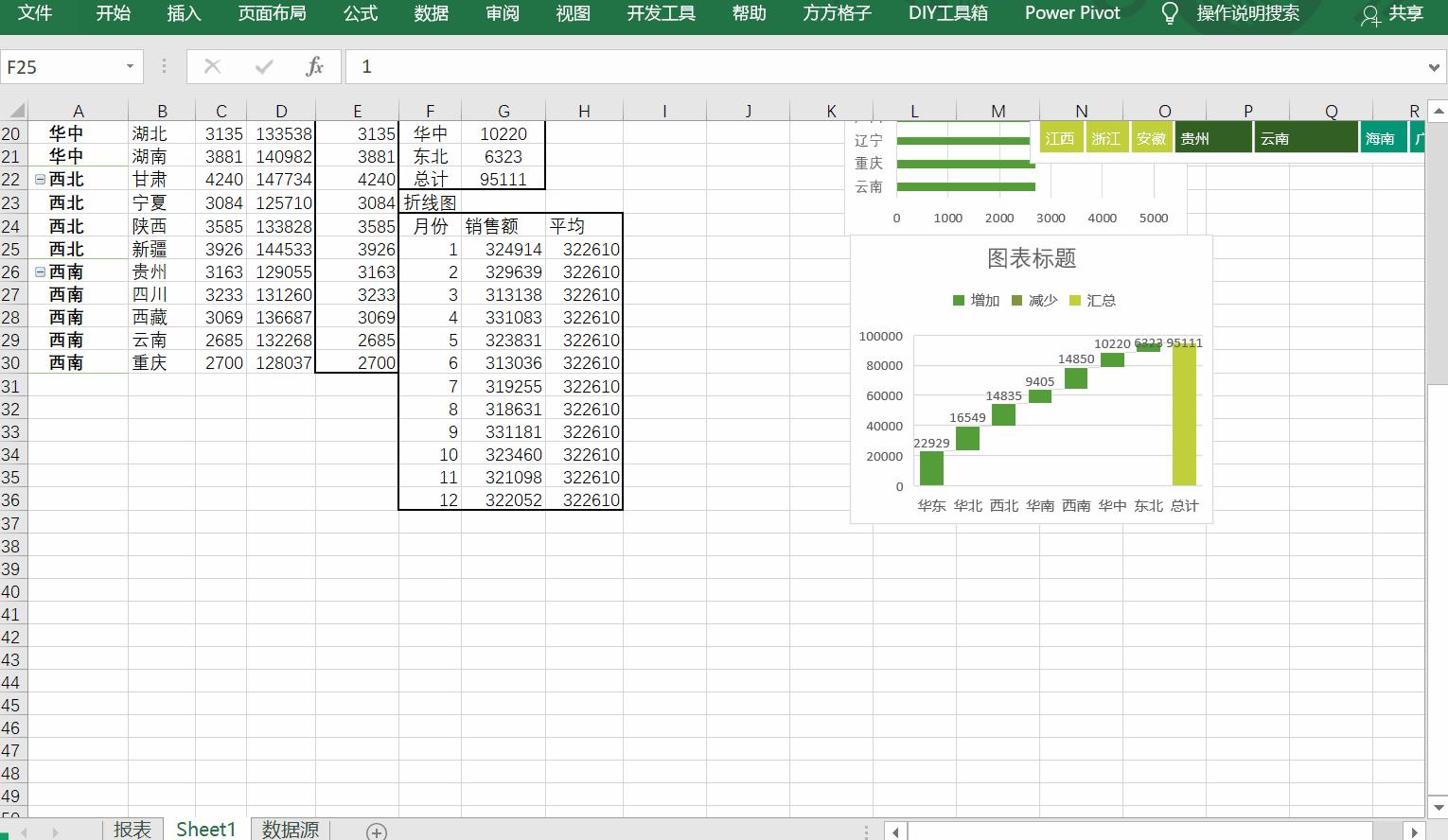Select the 月份 header cell
The width and height of the screenshot is (1448, 840).
(x=430, y=226)
